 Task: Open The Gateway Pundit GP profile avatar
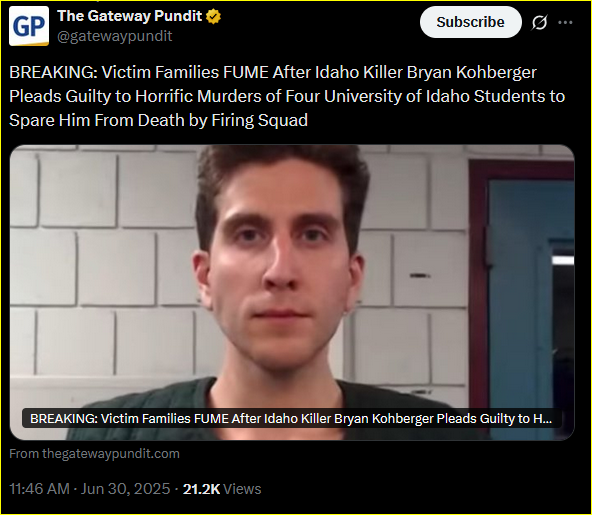coord(29,26)
